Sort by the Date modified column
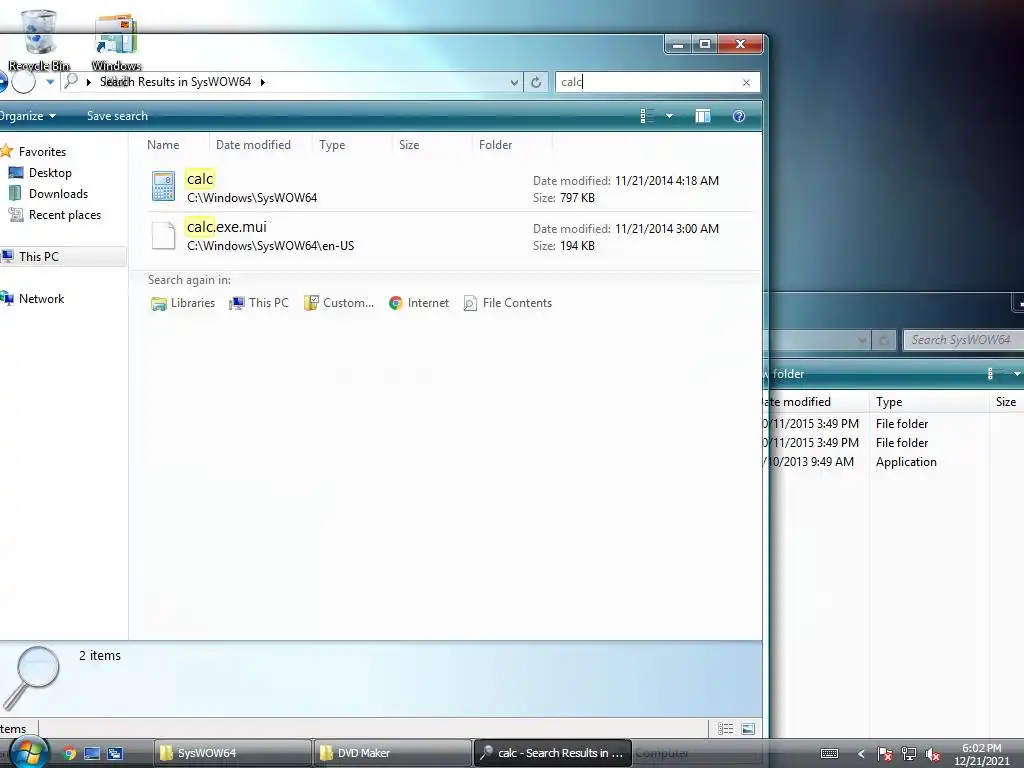 253,145
